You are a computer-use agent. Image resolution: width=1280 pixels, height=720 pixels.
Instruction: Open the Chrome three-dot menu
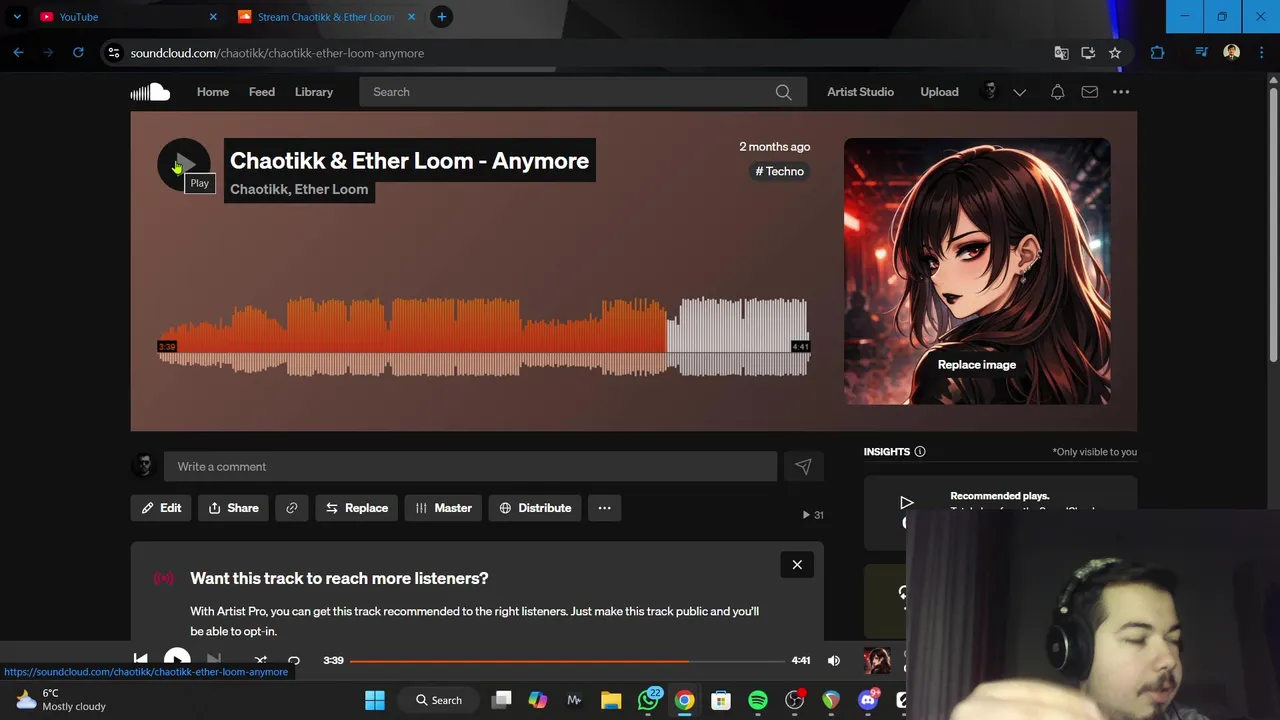(1261, 53)
